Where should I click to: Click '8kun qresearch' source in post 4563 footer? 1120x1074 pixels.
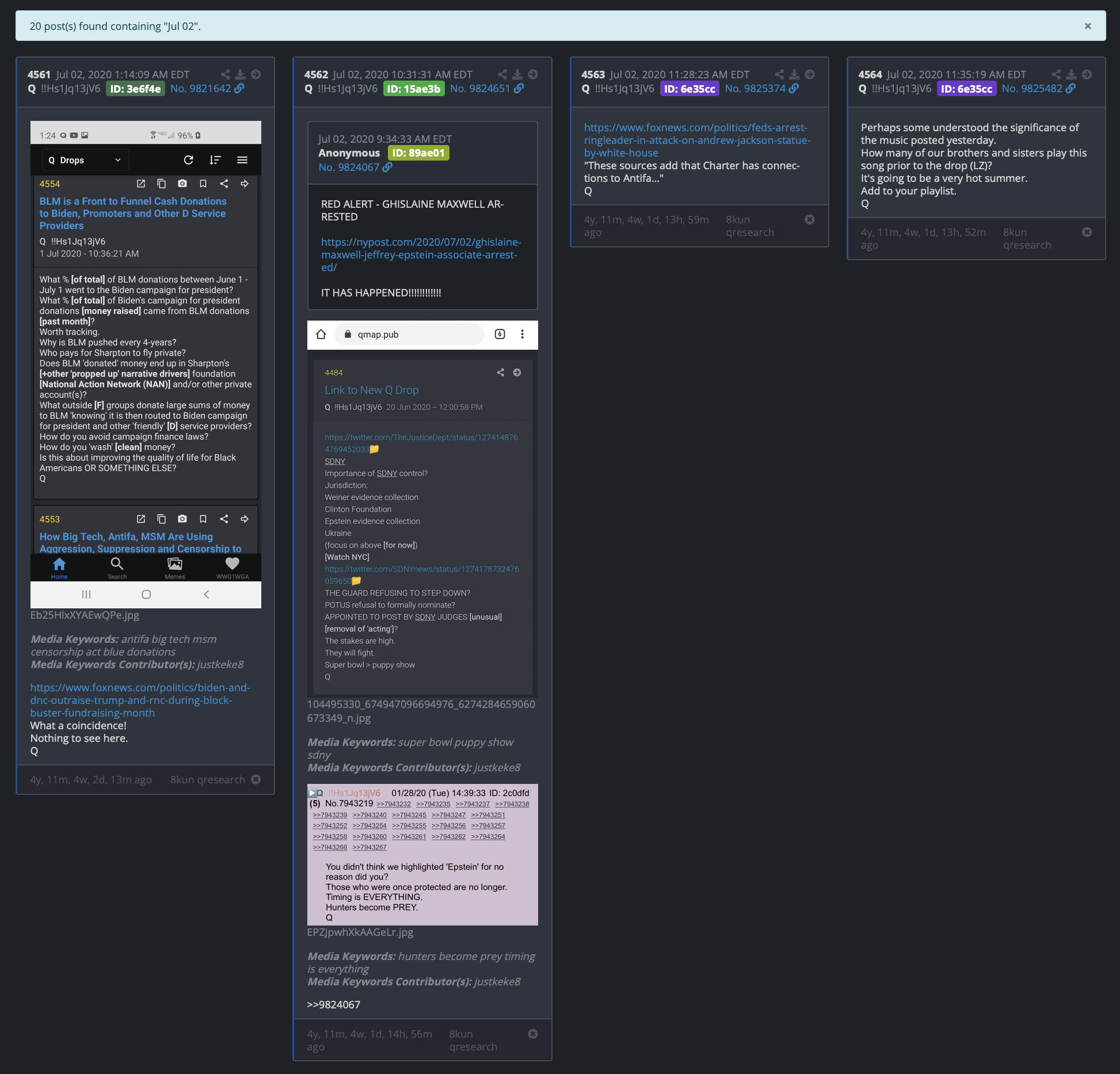(x=750, y=226)
